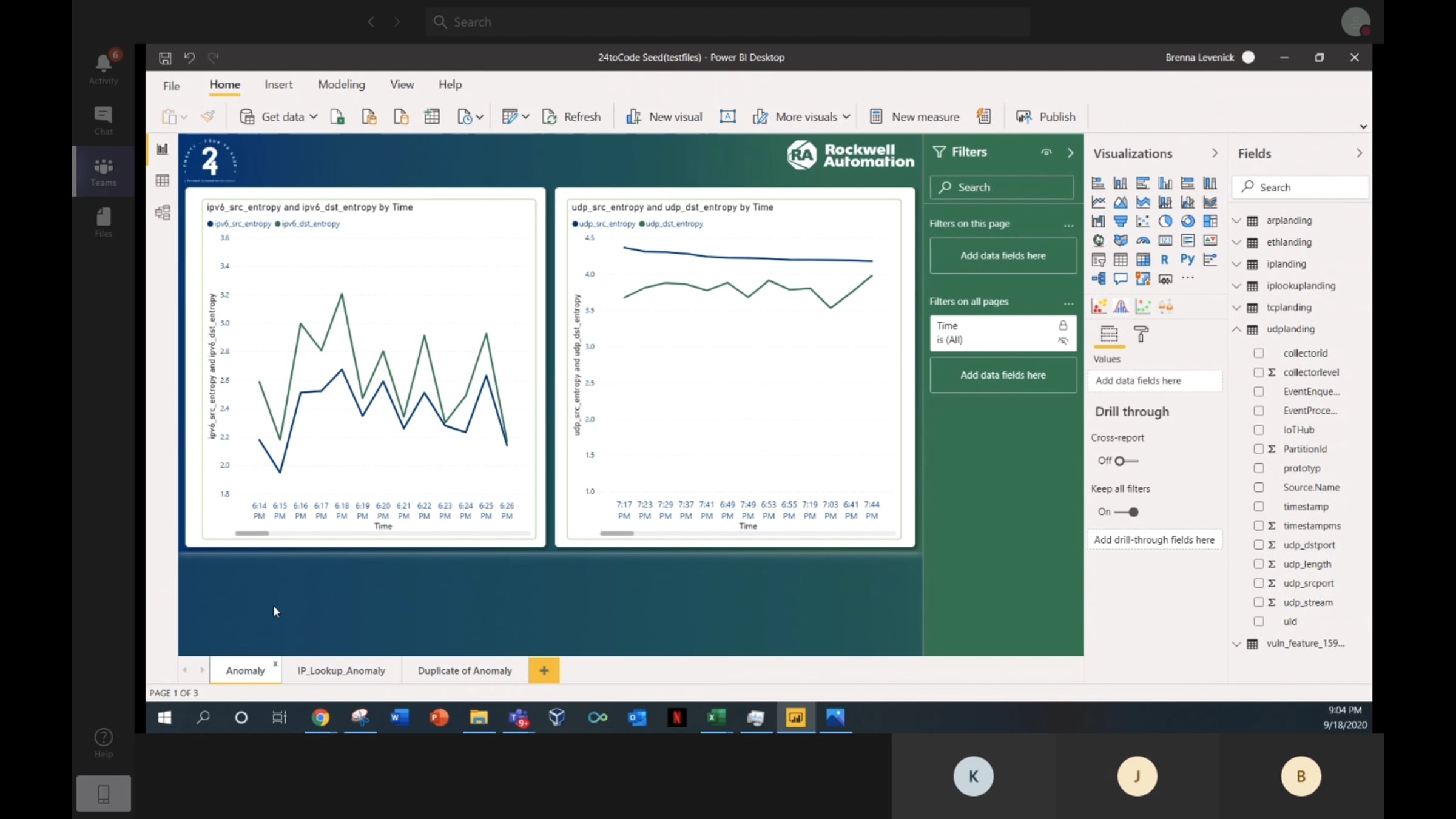Click the Publish button
This screenshot has height=819, width=1456.
1046,116
